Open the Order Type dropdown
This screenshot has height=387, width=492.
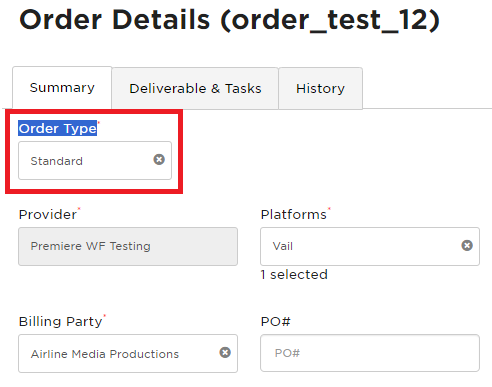click(x=95, y=161)
